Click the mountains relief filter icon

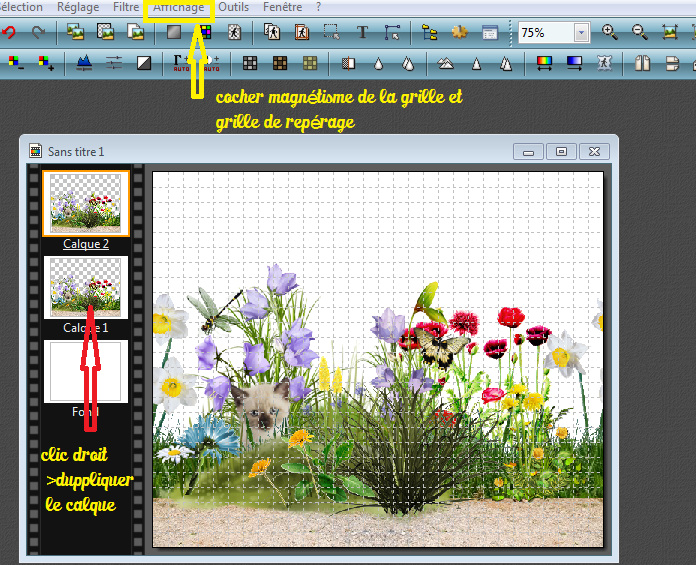[446, 63]
